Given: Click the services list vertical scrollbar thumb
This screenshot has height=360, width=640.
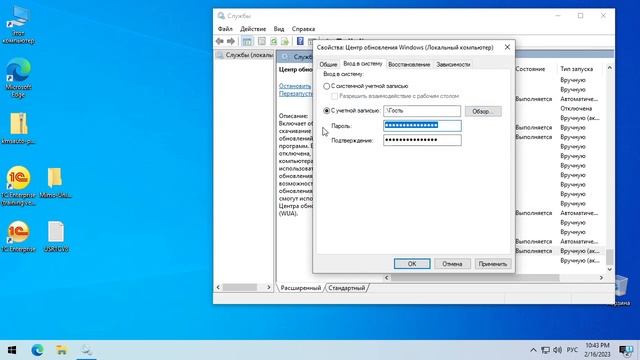Looking at the screenshot, I should coord(609,257).
